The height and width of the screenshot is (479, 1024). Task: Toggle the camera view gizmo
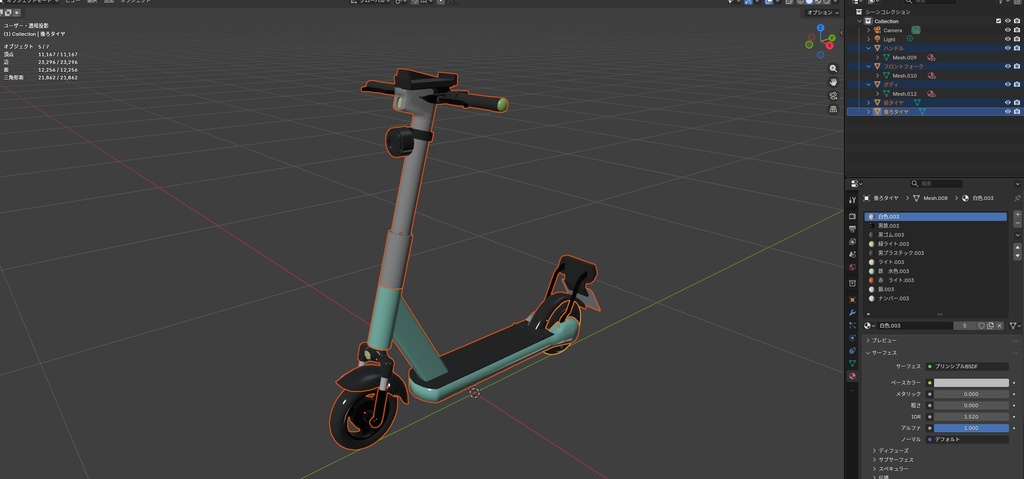[x=833, y=95]
